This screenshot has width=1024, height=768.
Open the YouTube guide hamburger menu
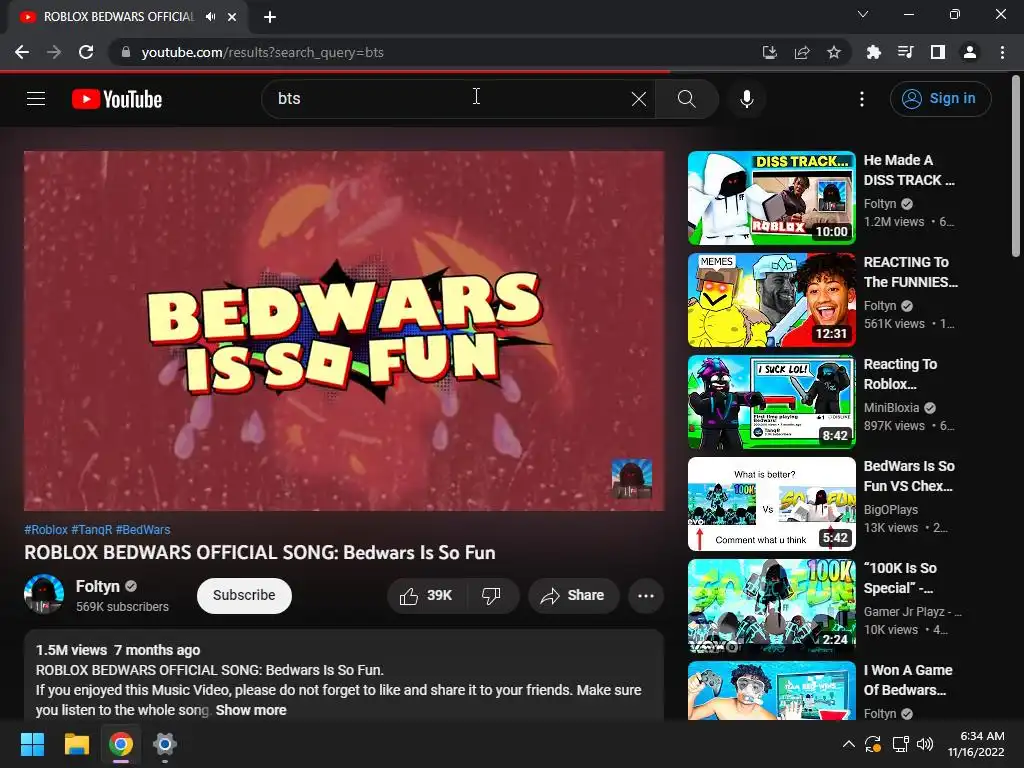point(36,99)
